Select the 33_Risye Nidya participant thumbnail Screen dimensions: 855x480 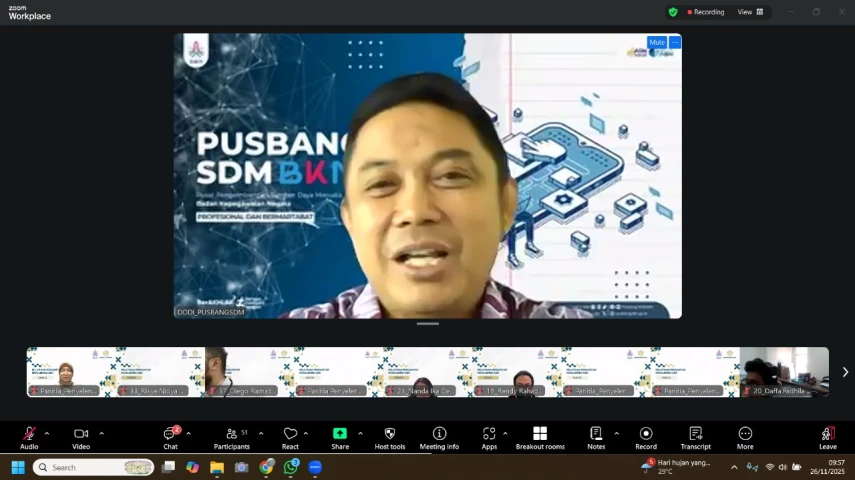point(160,372)
